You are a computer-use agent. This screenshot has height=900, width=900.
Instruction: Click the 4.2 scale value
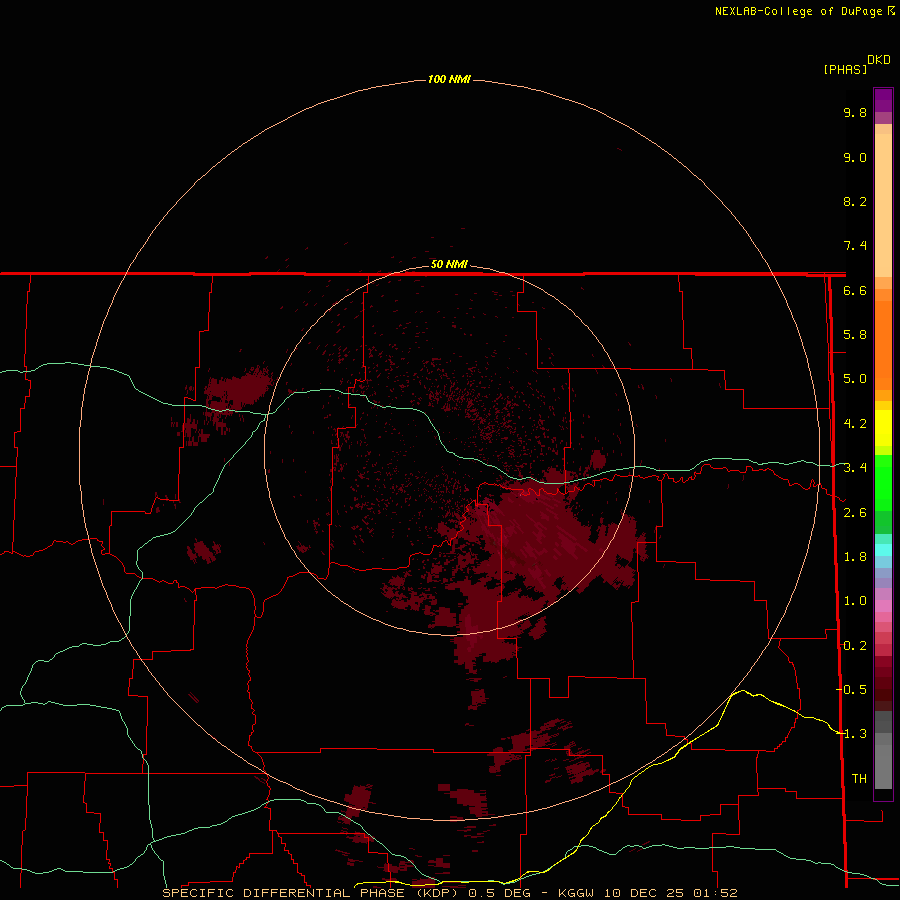pos(855,424)
